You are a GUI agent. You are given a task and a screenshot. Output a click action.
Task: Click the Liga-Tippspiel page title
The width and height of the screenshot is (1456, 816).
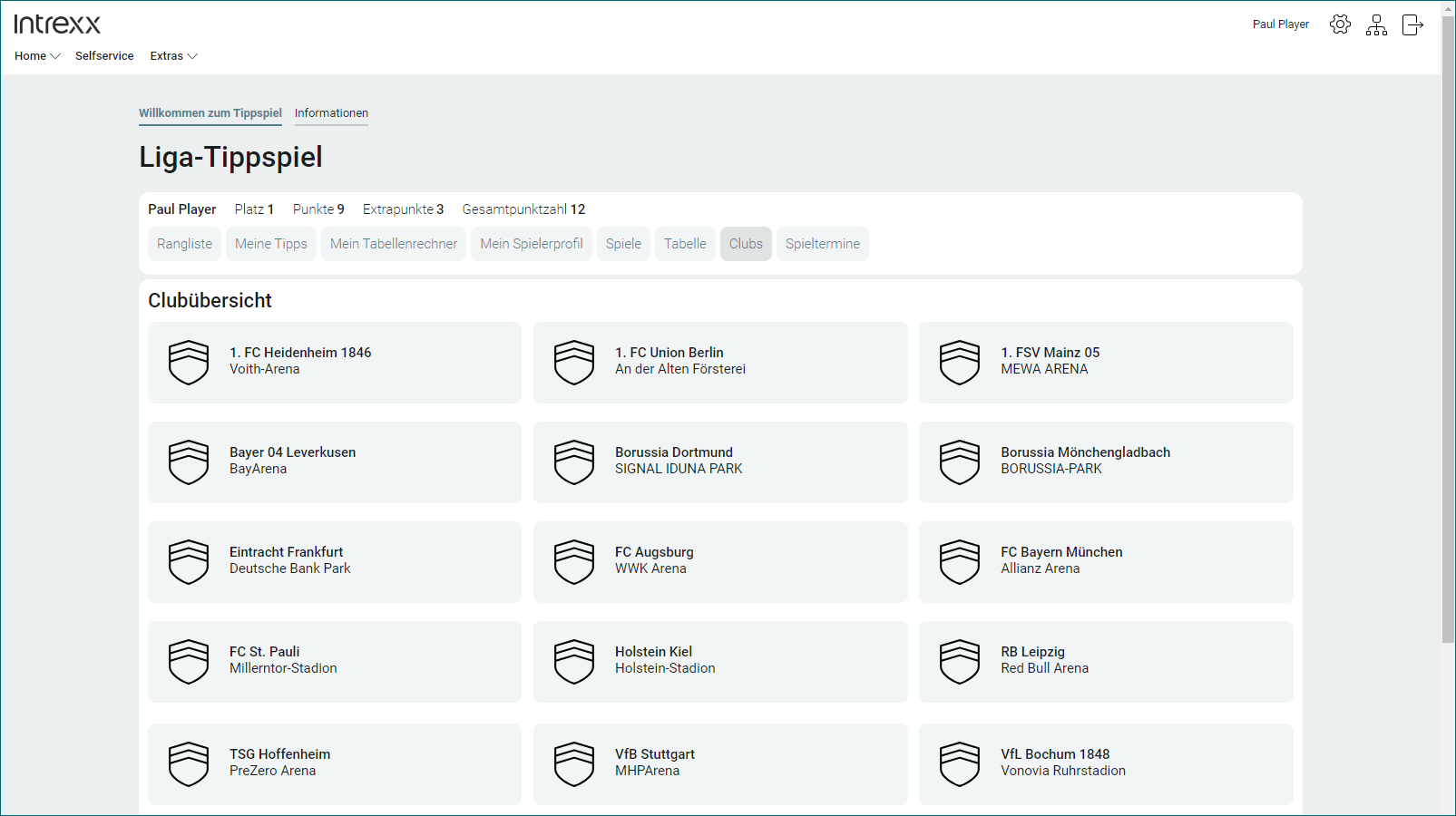tap(230, 157)
